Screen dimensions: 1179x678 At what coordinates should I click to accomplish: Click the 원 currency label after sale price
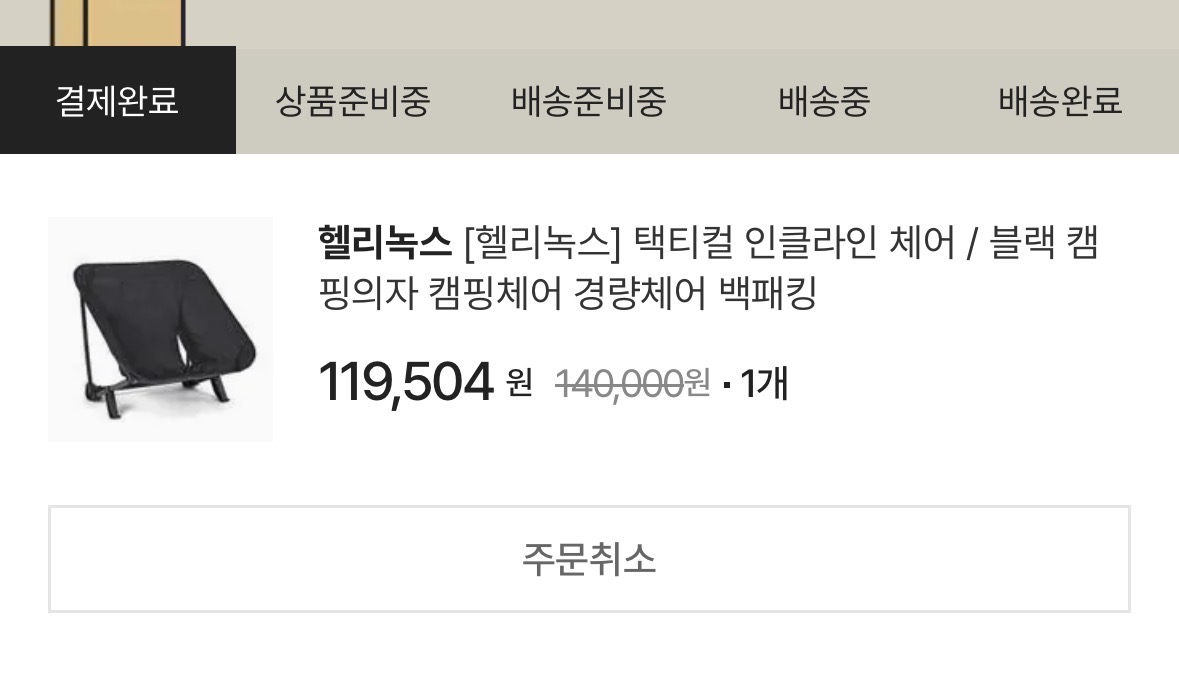coord(520,383)
